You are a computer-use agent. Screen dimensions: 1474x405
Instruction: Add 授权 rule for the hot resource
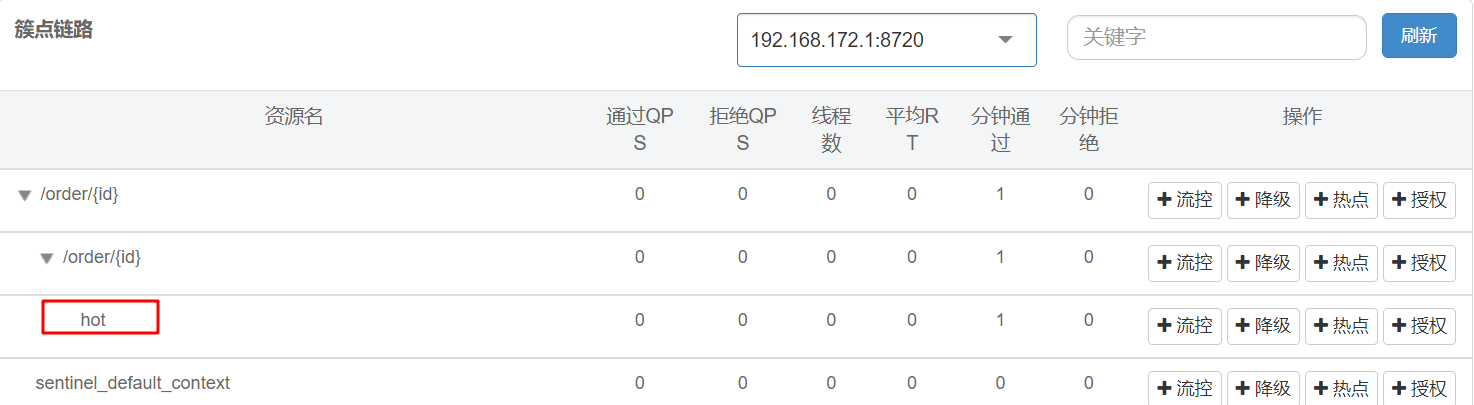point(1419,326)
